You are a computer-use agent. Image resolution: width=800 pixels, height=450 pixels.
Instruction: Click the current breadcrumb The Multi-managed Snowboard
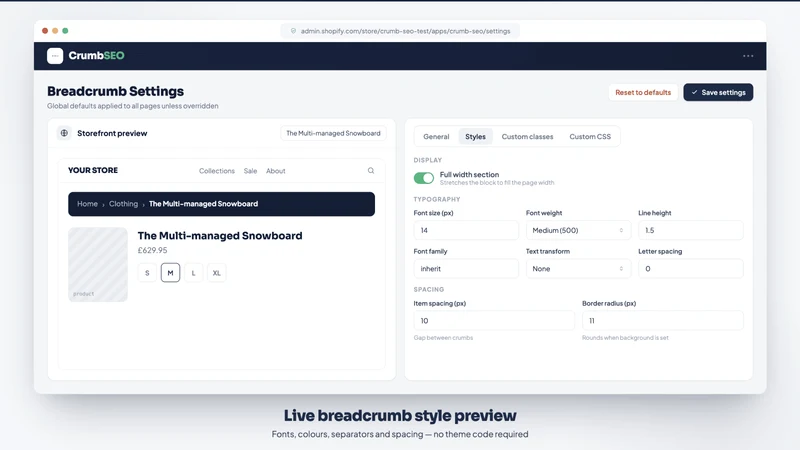click(x=204, y=204)
